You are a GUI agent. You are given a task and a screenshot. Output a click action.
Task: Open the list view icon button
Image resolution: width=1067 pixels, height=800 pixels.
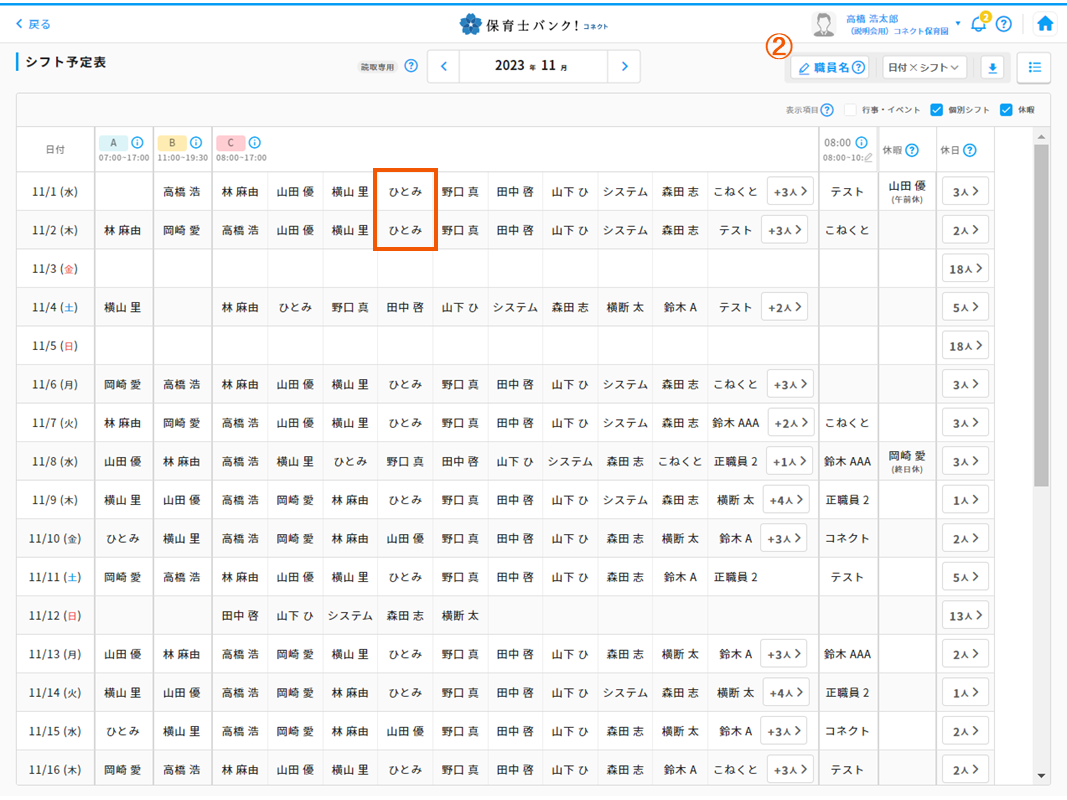(1034, 68)
